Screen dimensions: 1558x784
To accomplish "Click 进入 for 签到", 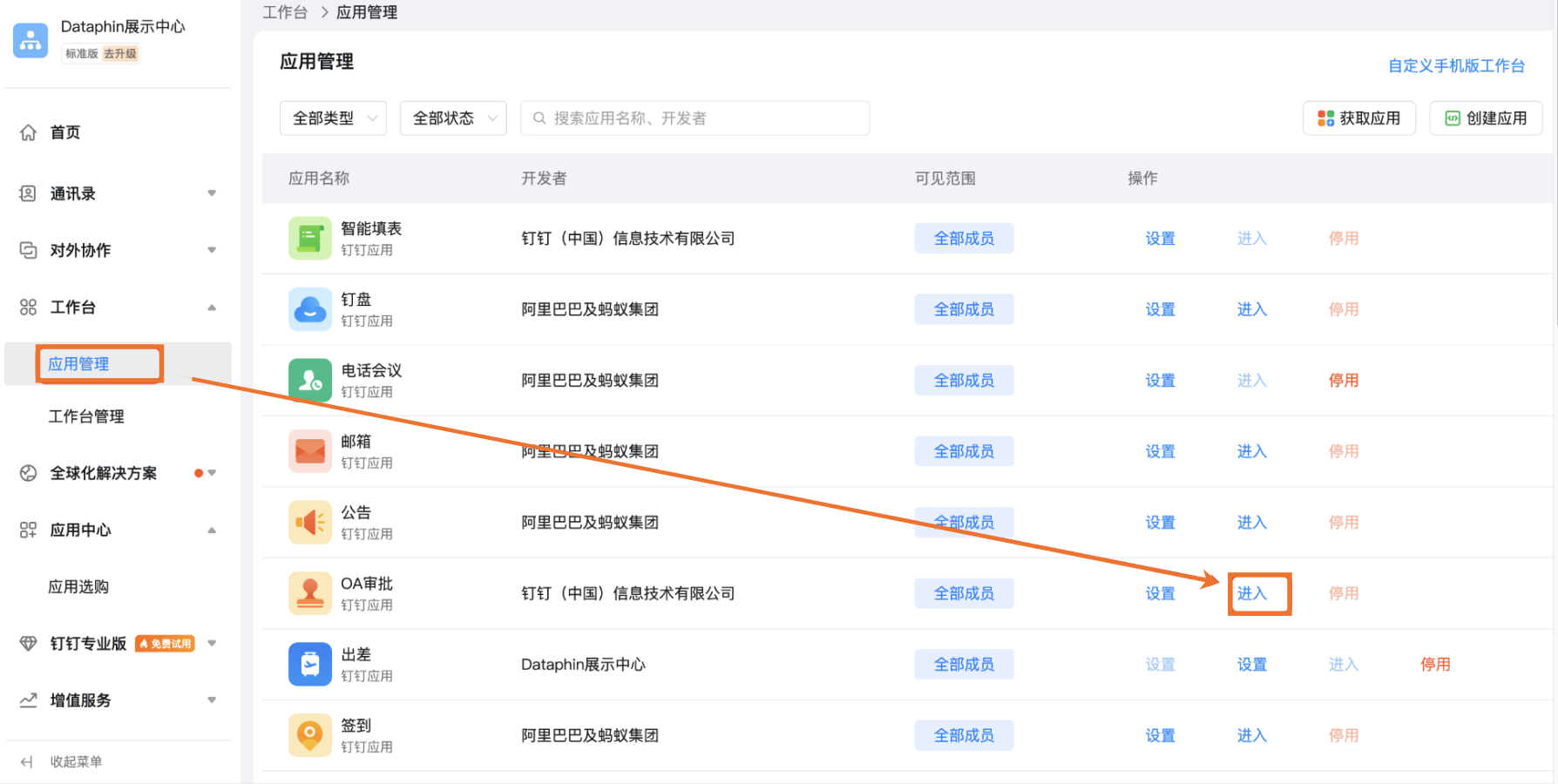I will click(1252, 735).
